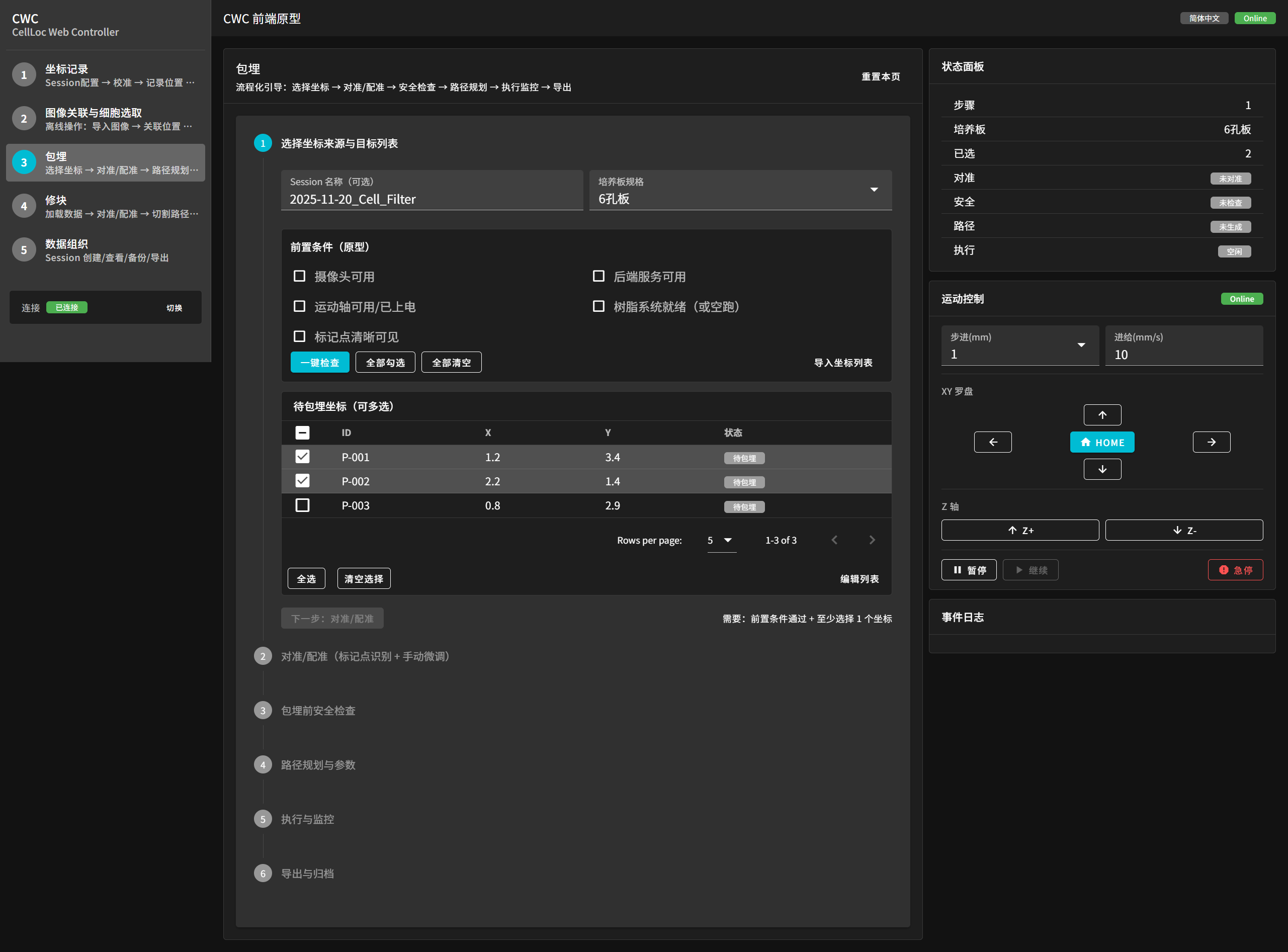Lower the Z axis with Z-

tap(1184, 530)
